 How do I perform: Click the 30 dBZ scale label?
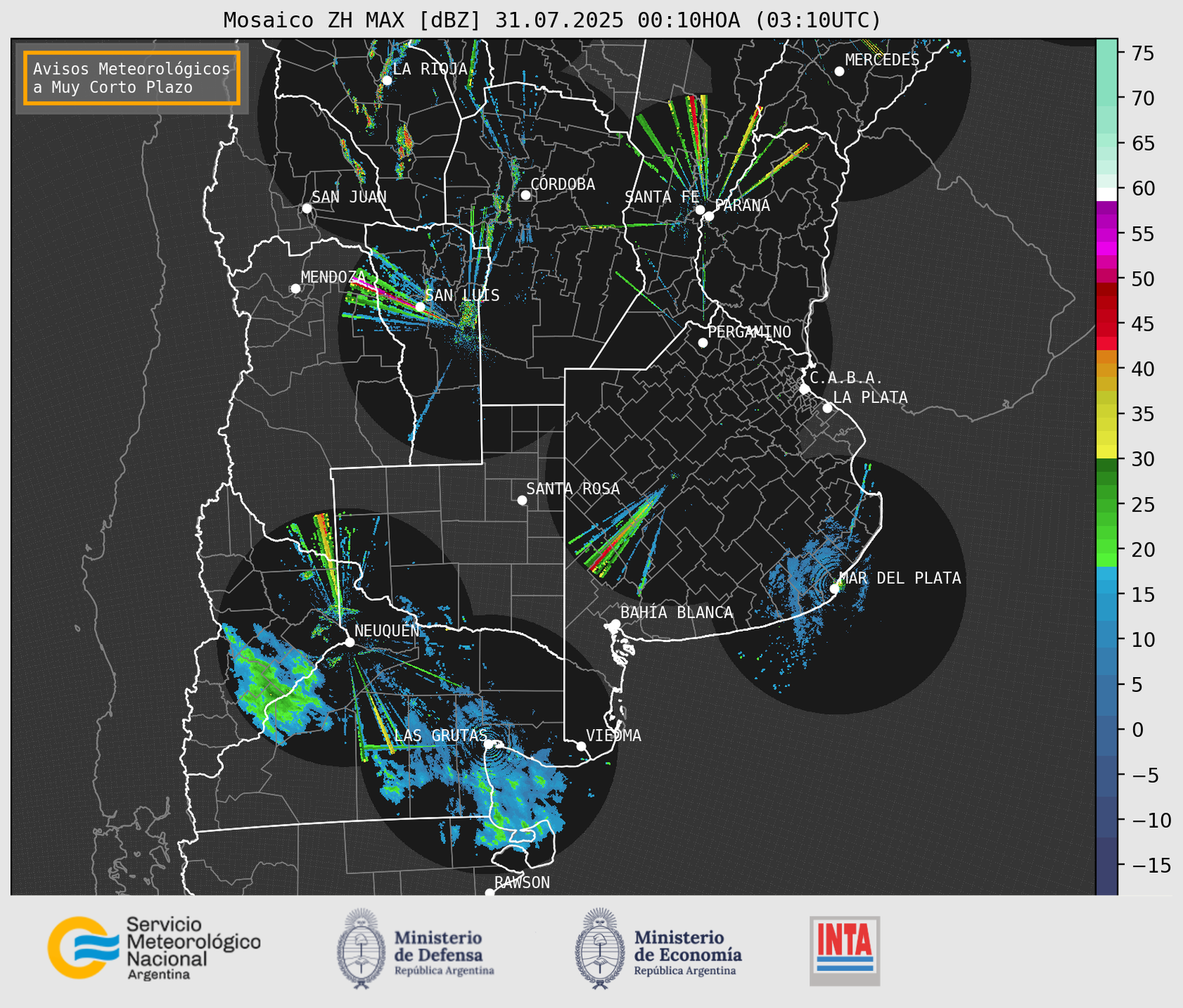tap(1144, 459)
